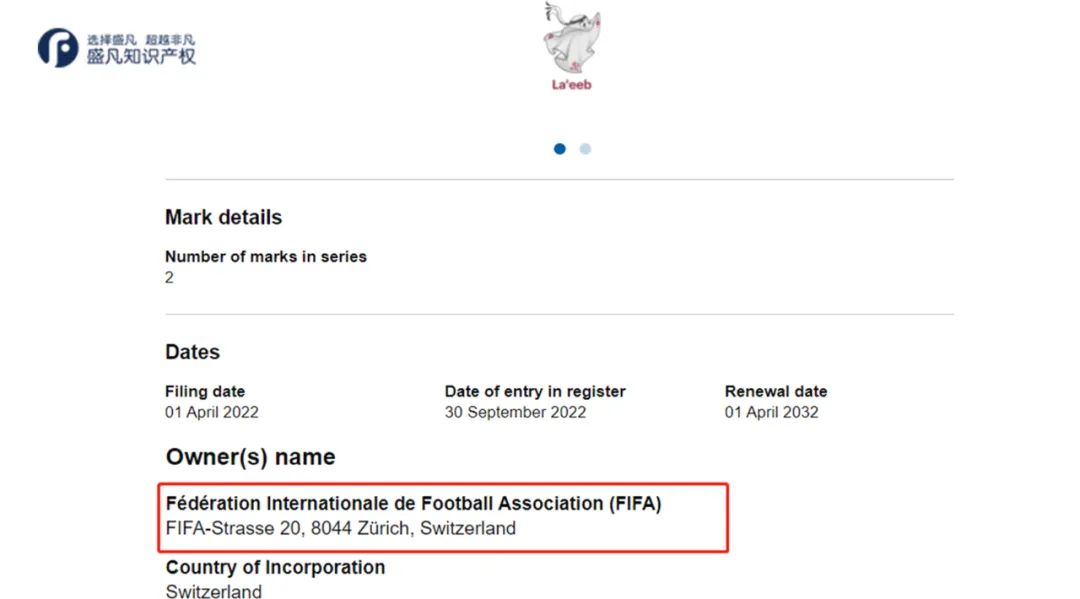Click the La'eeb caption text
This screenshot has width=1080, height=599.
click(572, 85)
